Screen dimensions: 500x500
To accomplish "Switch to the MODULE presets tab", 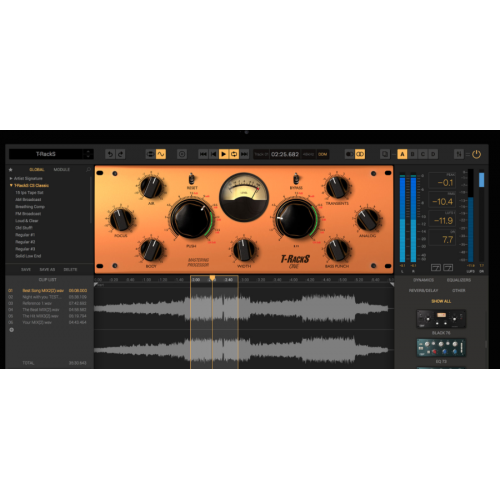I will pyautogui.click(x=62, y=170).
